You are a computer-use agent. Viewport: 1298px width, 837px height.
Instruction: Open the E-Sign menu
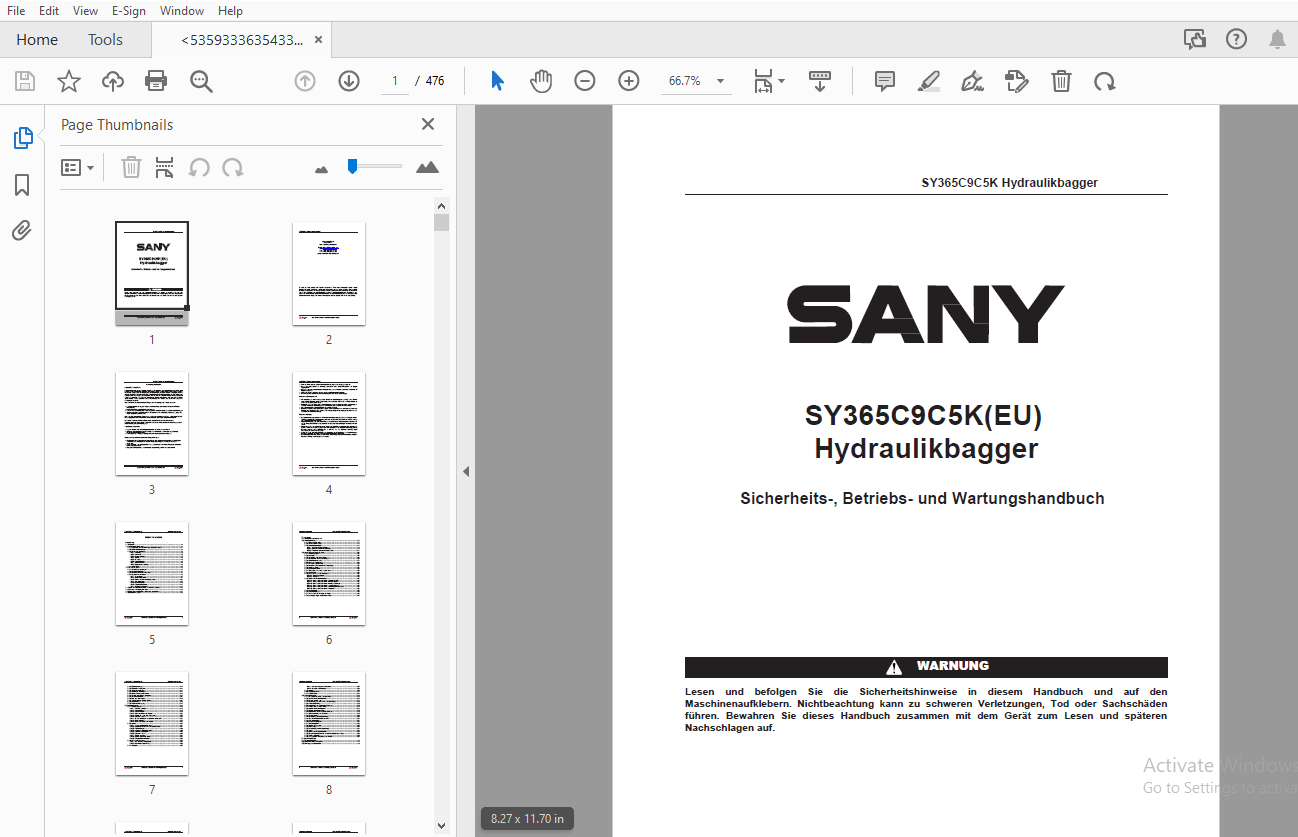pos(128,10)
